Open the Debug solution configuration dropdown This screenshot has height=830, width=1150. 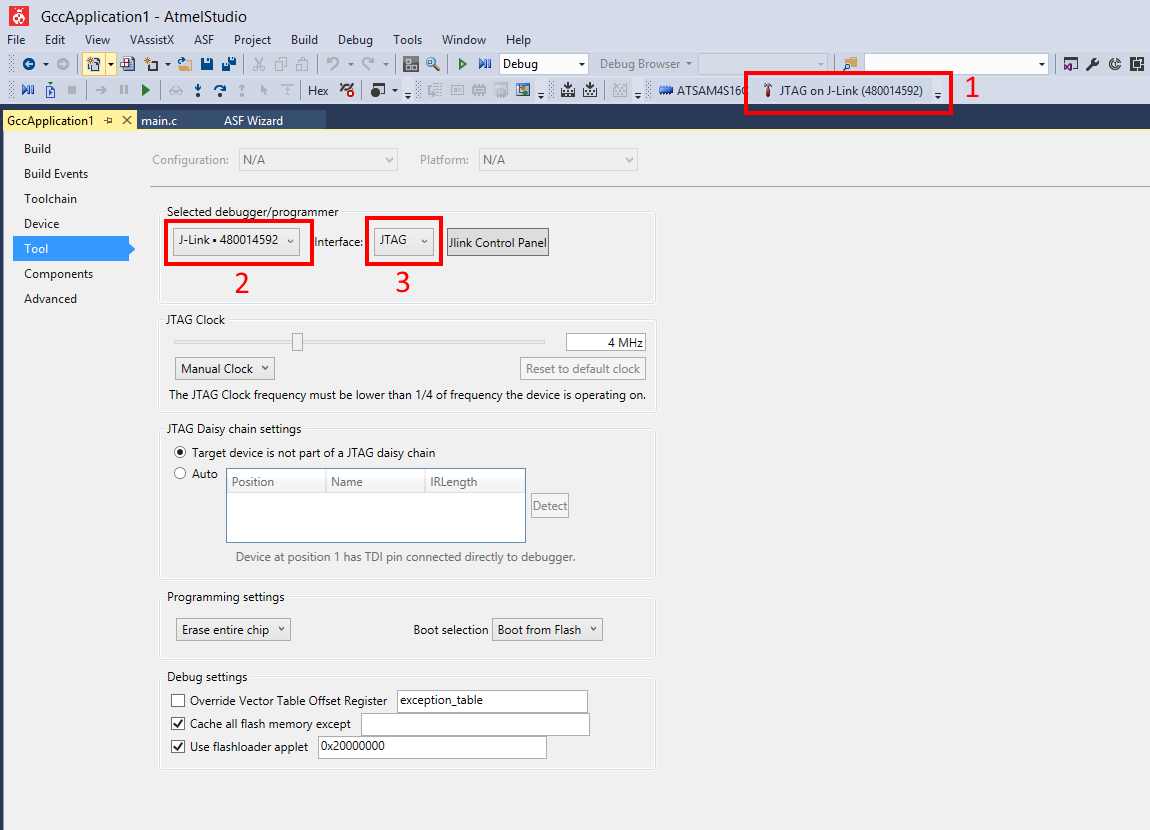543,64
